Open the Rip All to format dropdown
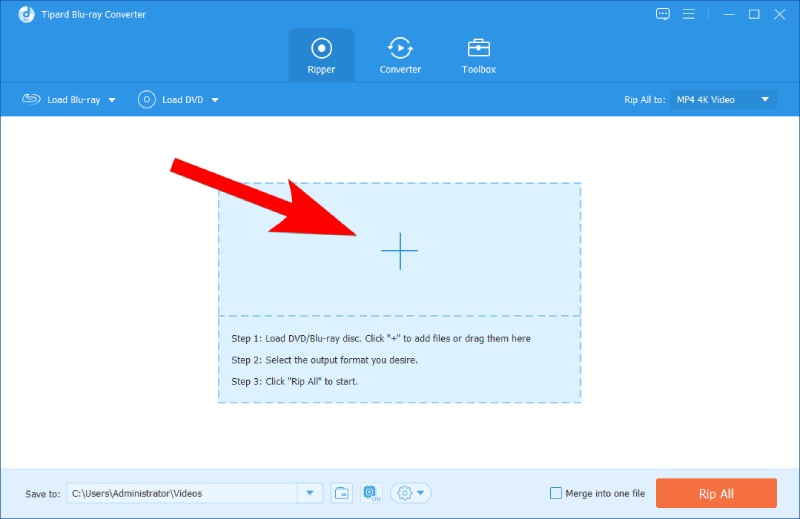The width and height of the screenshot is (800, 519). [x=723, y=100]
